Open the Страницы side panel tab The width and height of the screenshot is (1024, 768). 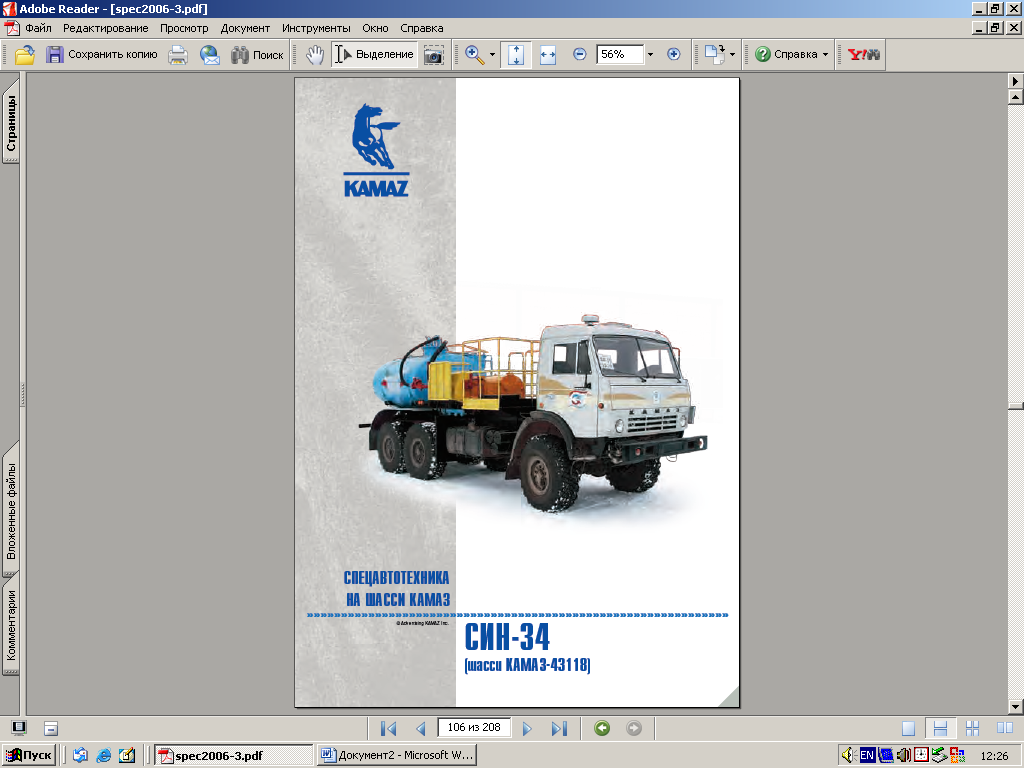tap(11, 122)
